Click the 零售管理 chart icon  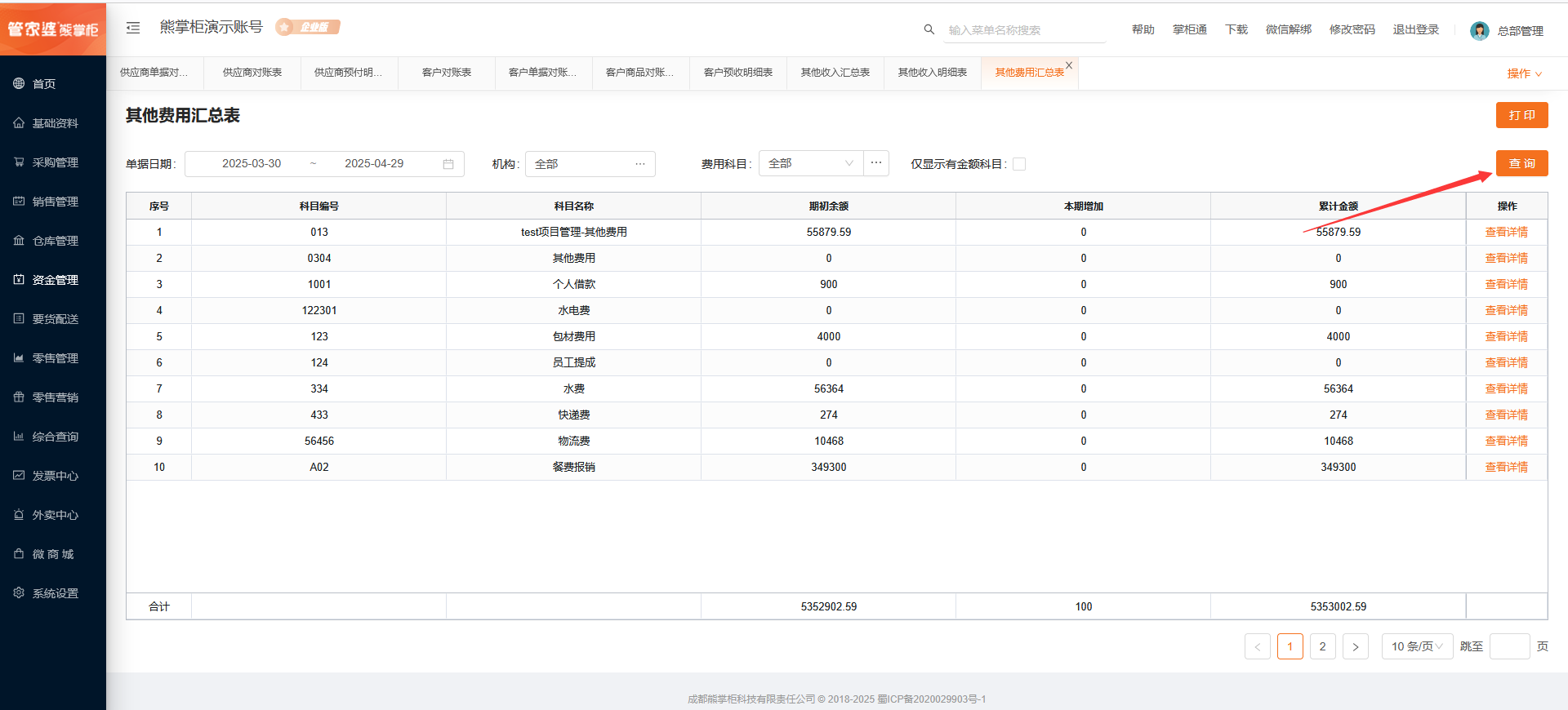tap(19, 357)
